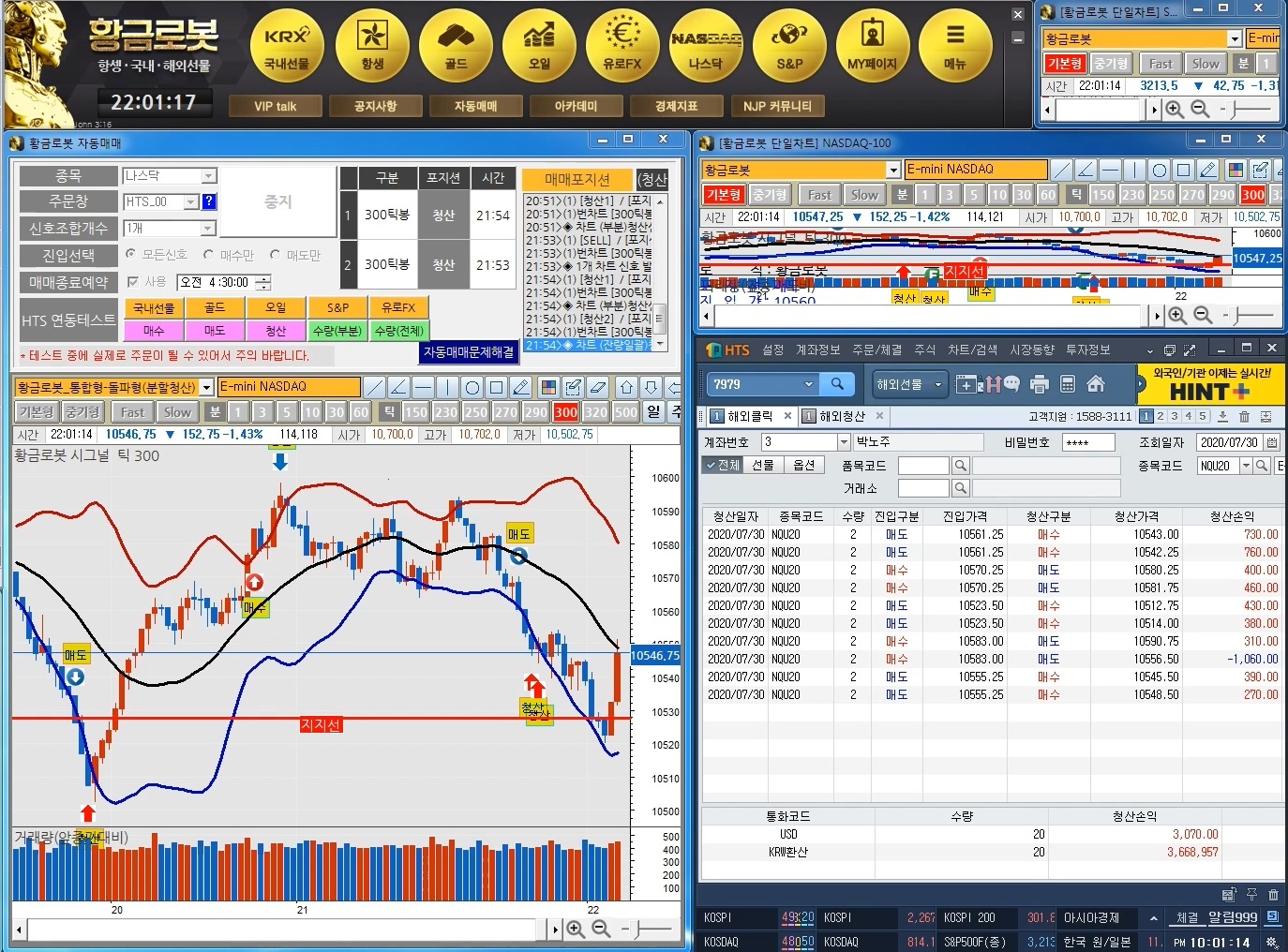Select the rectangle drawing tool in bottom chart
The width and height of the screenshot is (1288, 952).
point(496,387)
